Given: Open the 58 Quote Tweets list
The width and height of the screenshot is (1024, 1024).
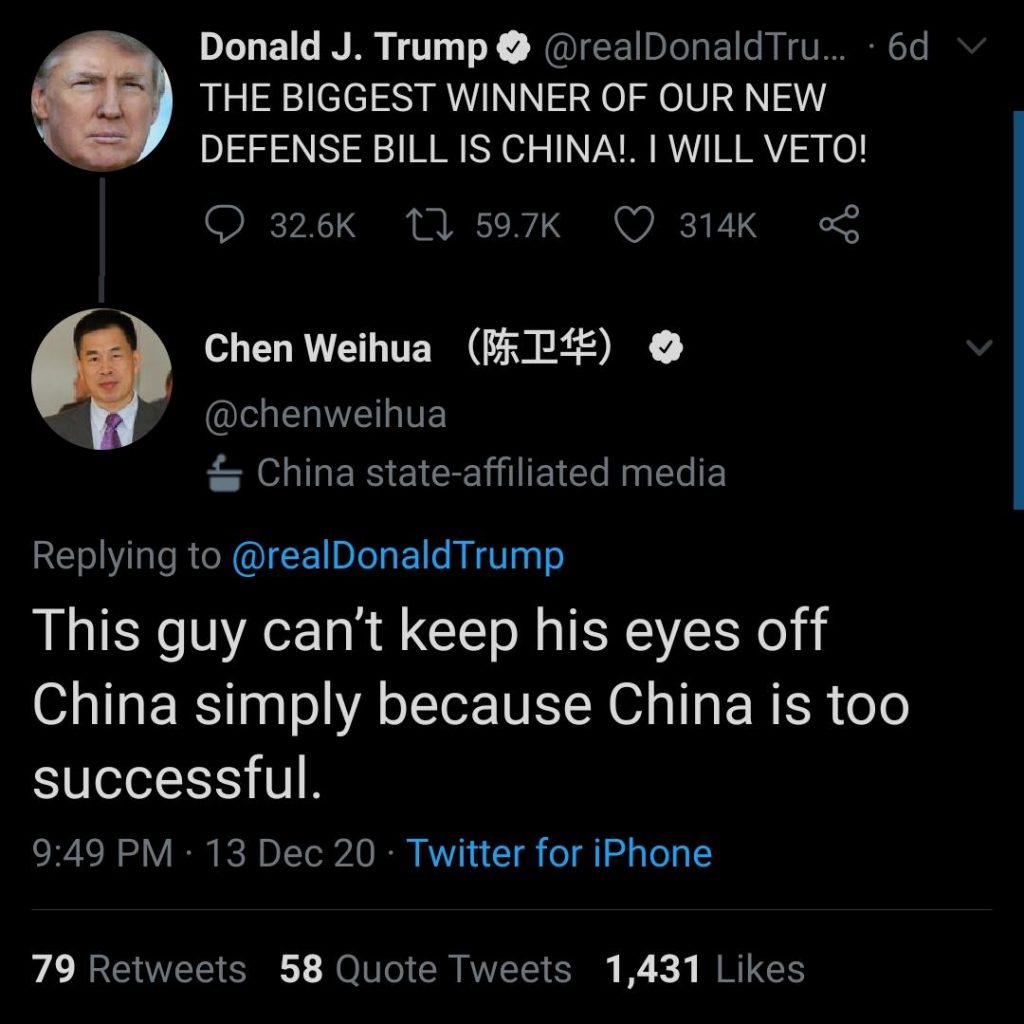Looking at the screenshot, I should click(x=425, y=968).
